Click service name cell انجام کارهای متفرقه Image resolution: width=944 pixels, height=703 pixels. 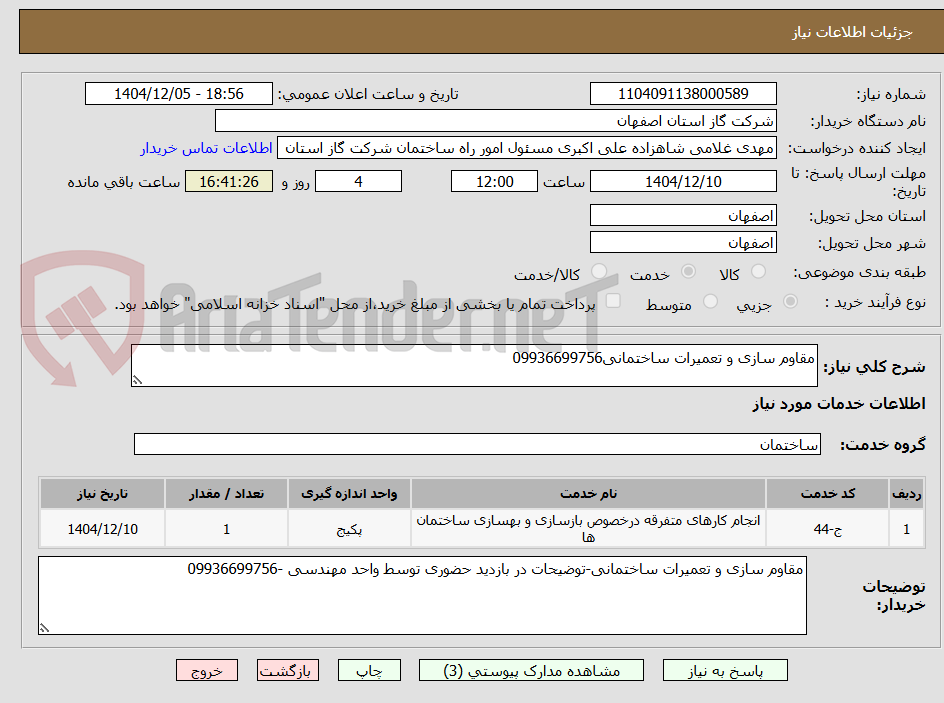click(x=588, y=528)
